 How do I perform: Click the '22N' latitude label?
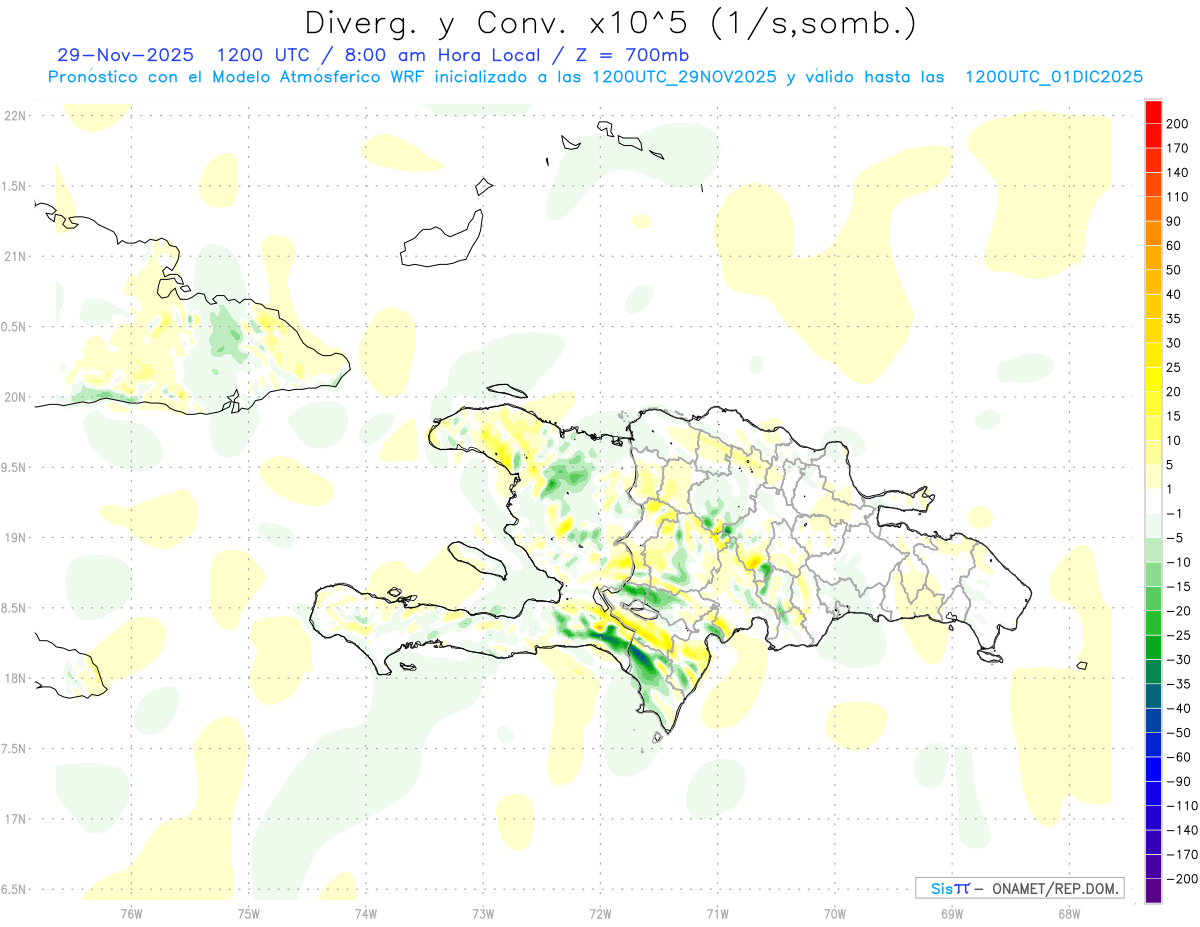click(x=15, y=116)
